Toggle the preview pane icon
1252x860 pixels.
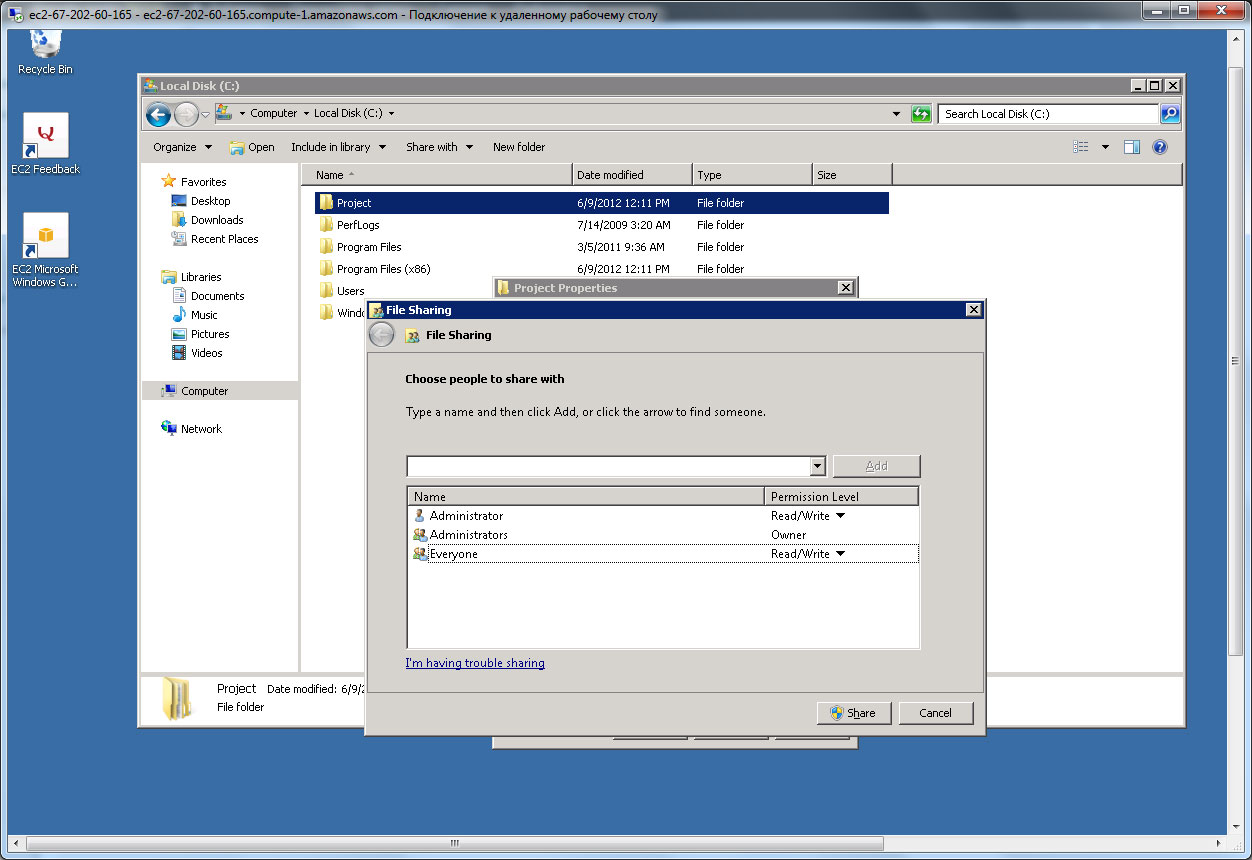(x=1132, y=147)
